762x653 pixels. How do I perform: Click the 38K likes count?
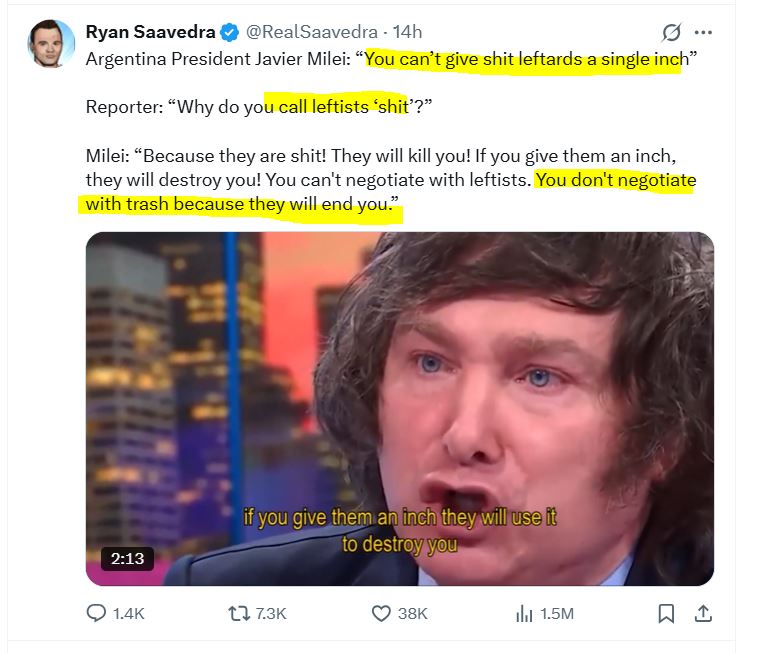(413, 614)
